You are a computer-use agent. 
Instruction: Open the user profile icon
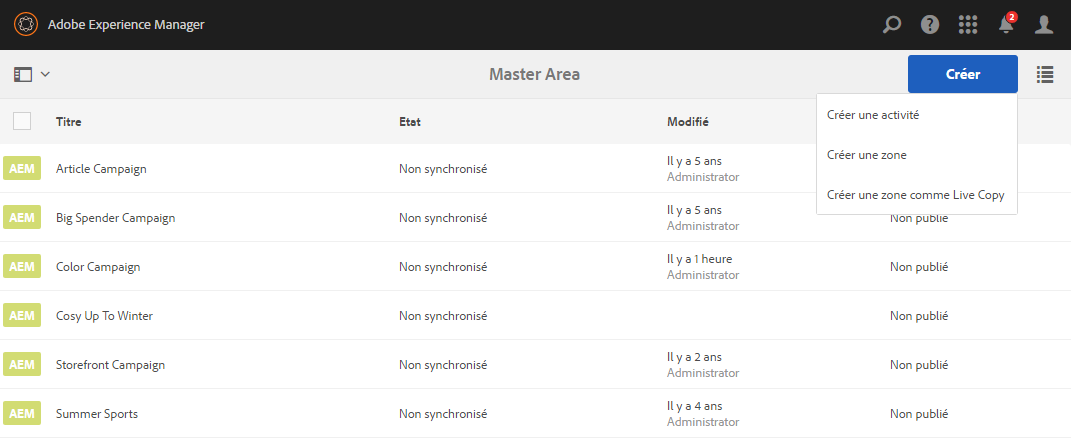coord(1044,25)
